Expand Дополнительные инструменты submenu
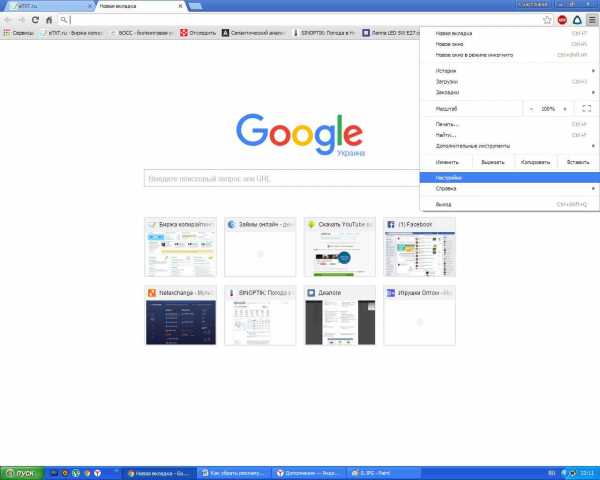This screenshot has width=600, height=480. click(x=509, y=146)
